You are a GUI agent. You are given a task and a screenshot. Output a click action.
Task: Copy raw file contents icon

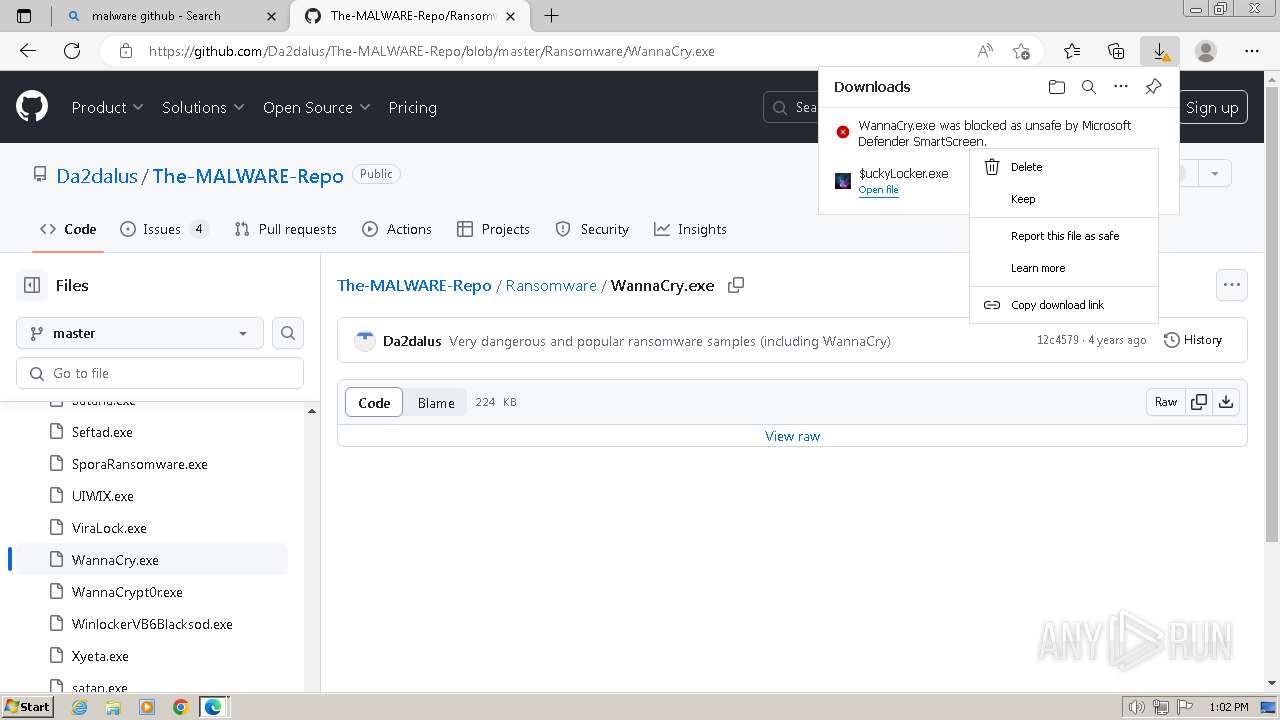point(1198,402)
